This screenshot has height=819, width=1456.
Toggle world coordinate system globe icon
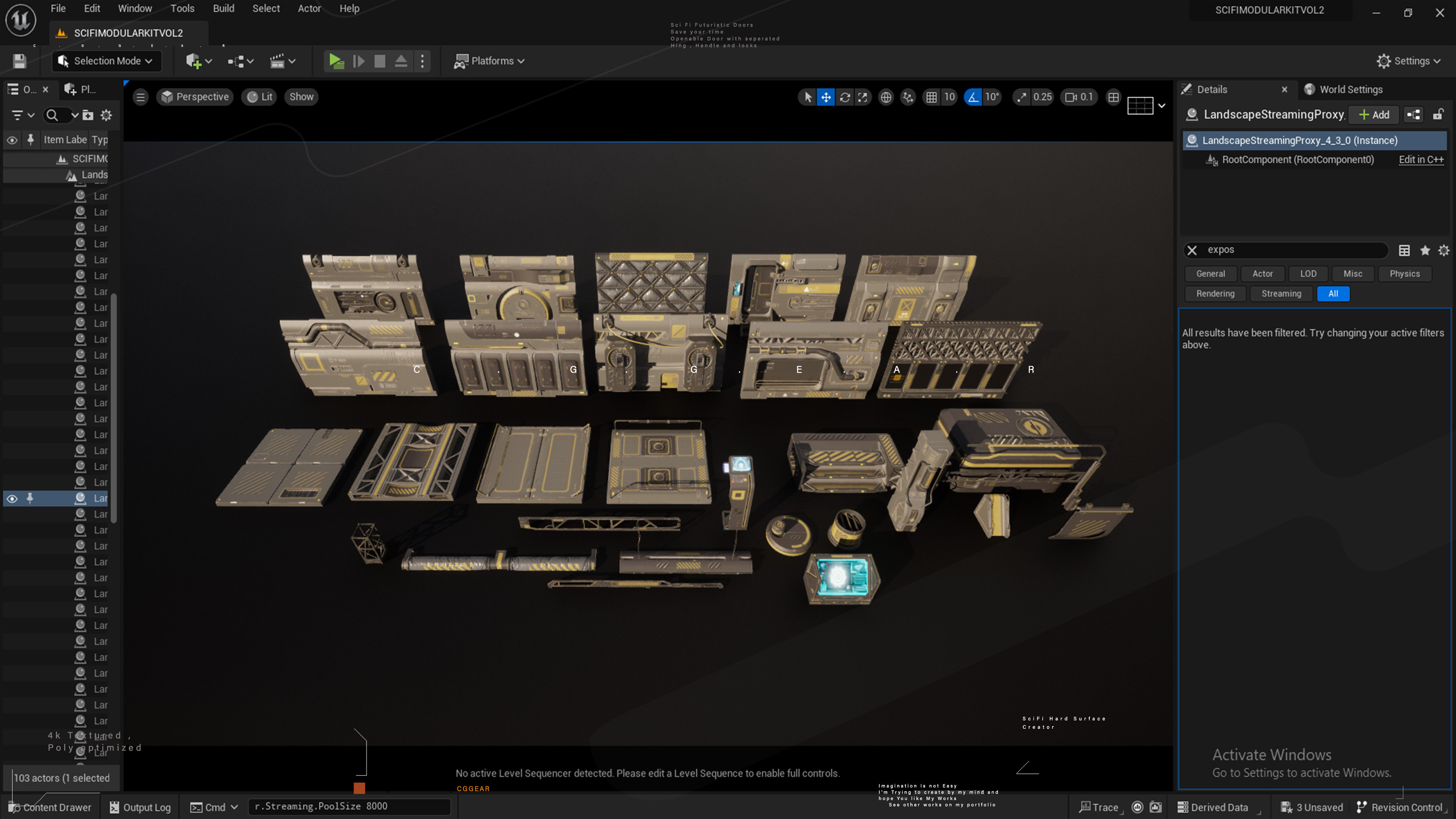886,97
